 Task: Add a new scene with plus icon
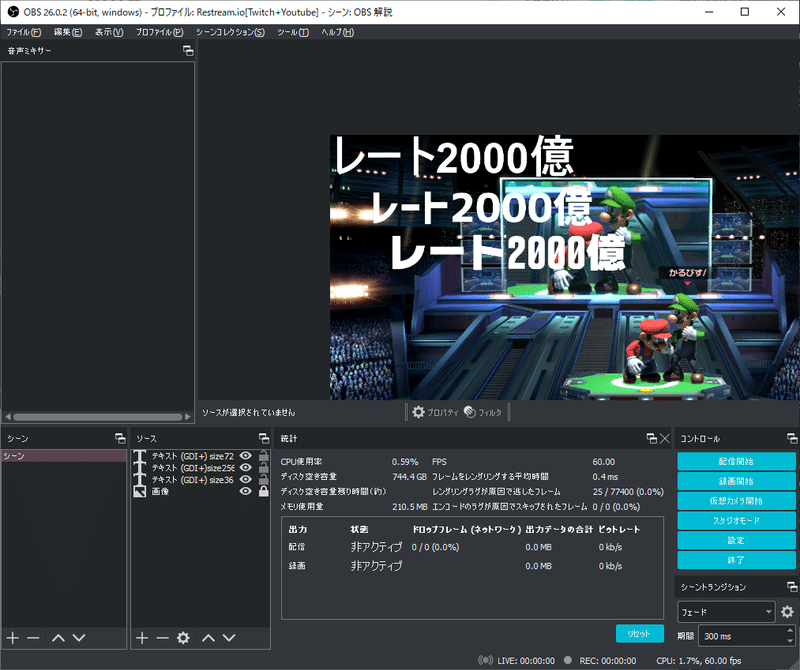[13, 638]
